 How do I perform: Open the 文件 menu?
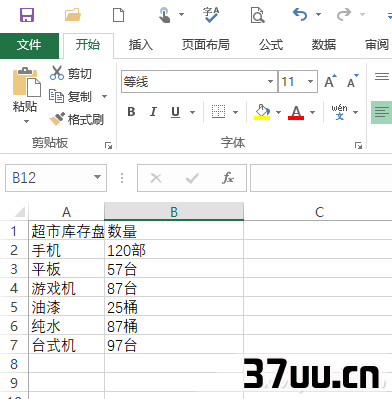(29, 45)
